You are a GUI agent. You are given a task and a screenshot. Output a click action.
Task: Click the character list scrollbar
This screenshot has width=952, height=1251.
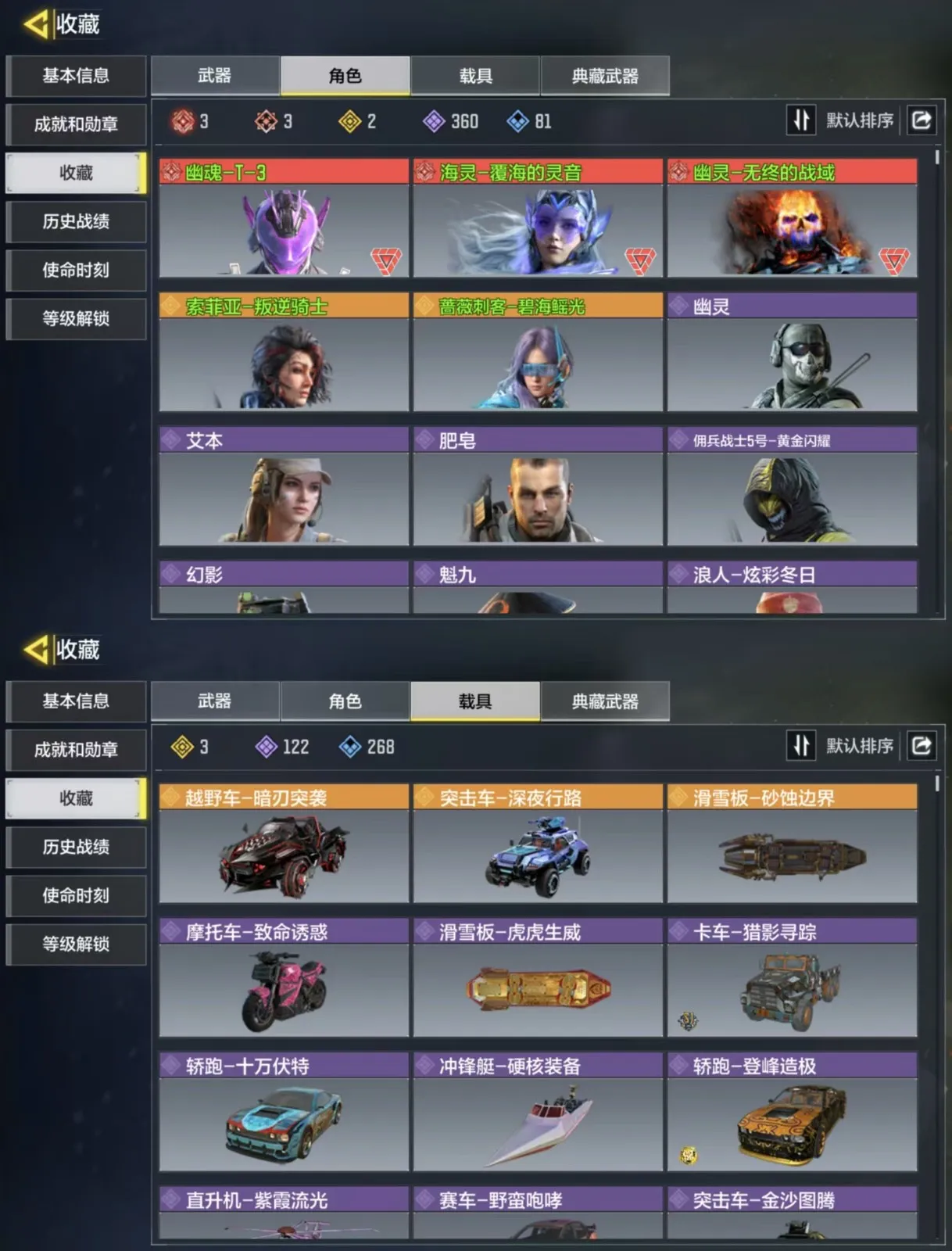coord(937,157)
